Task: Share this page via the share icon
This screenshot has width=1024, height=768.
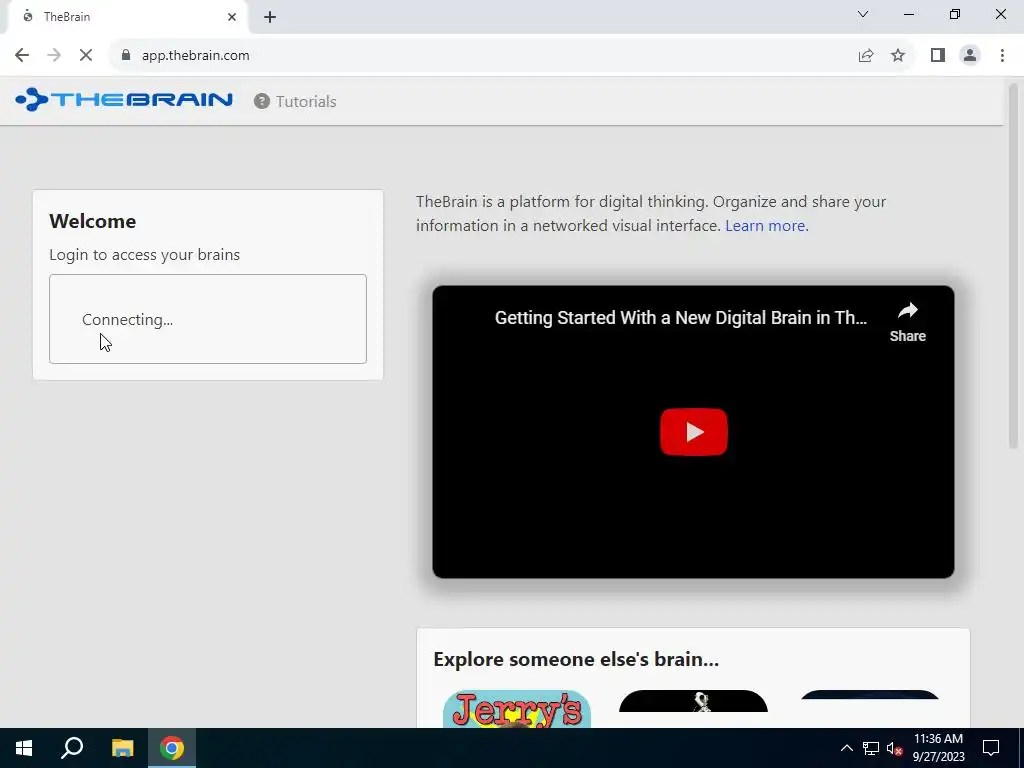Action: (x=866, y=56)
